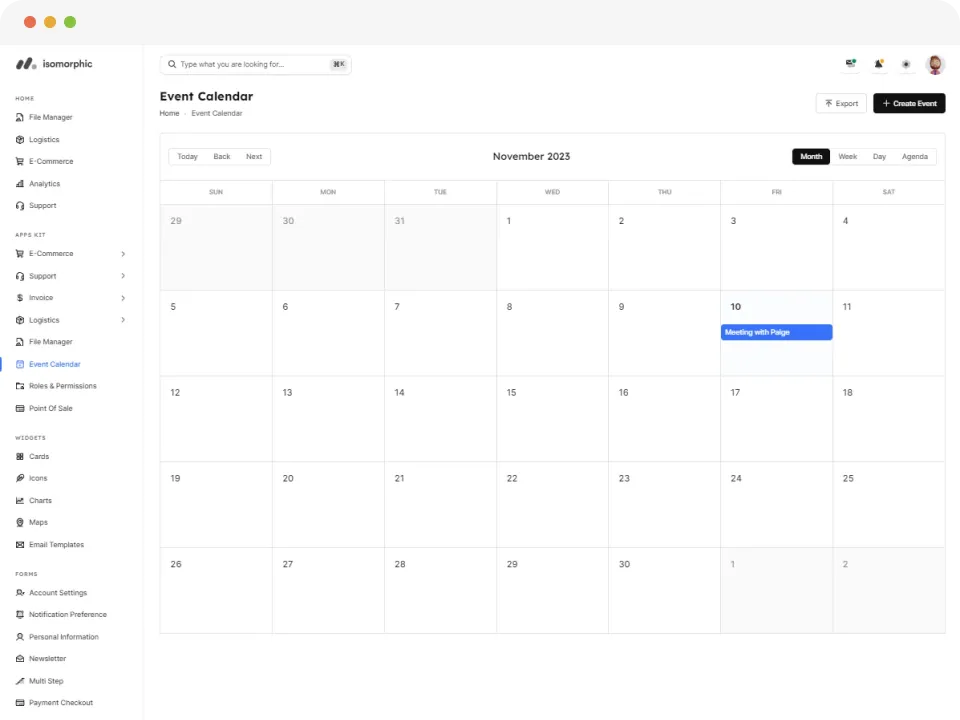The image size is (960, 720).
Task: Open the Cards widget icon
Action: [20, 457]
